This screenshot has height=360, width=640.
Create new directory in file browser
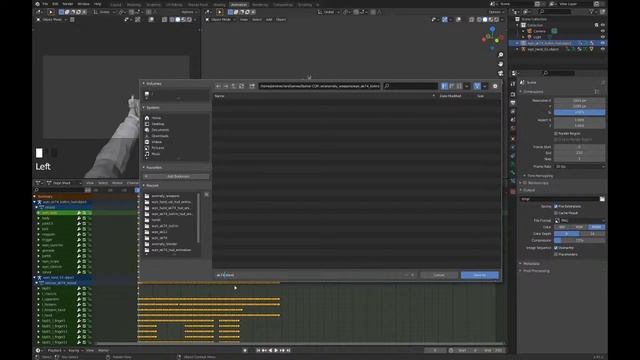252,86
